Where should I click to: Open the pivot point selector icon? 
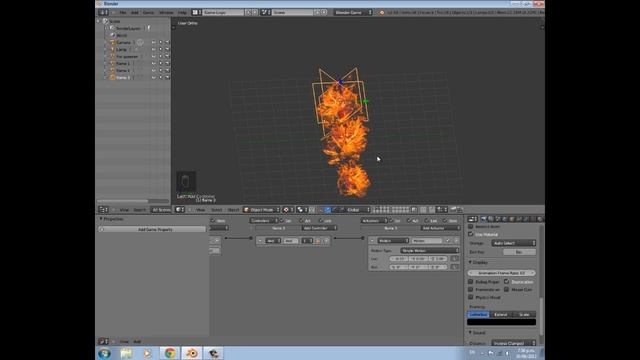[301, 210]
